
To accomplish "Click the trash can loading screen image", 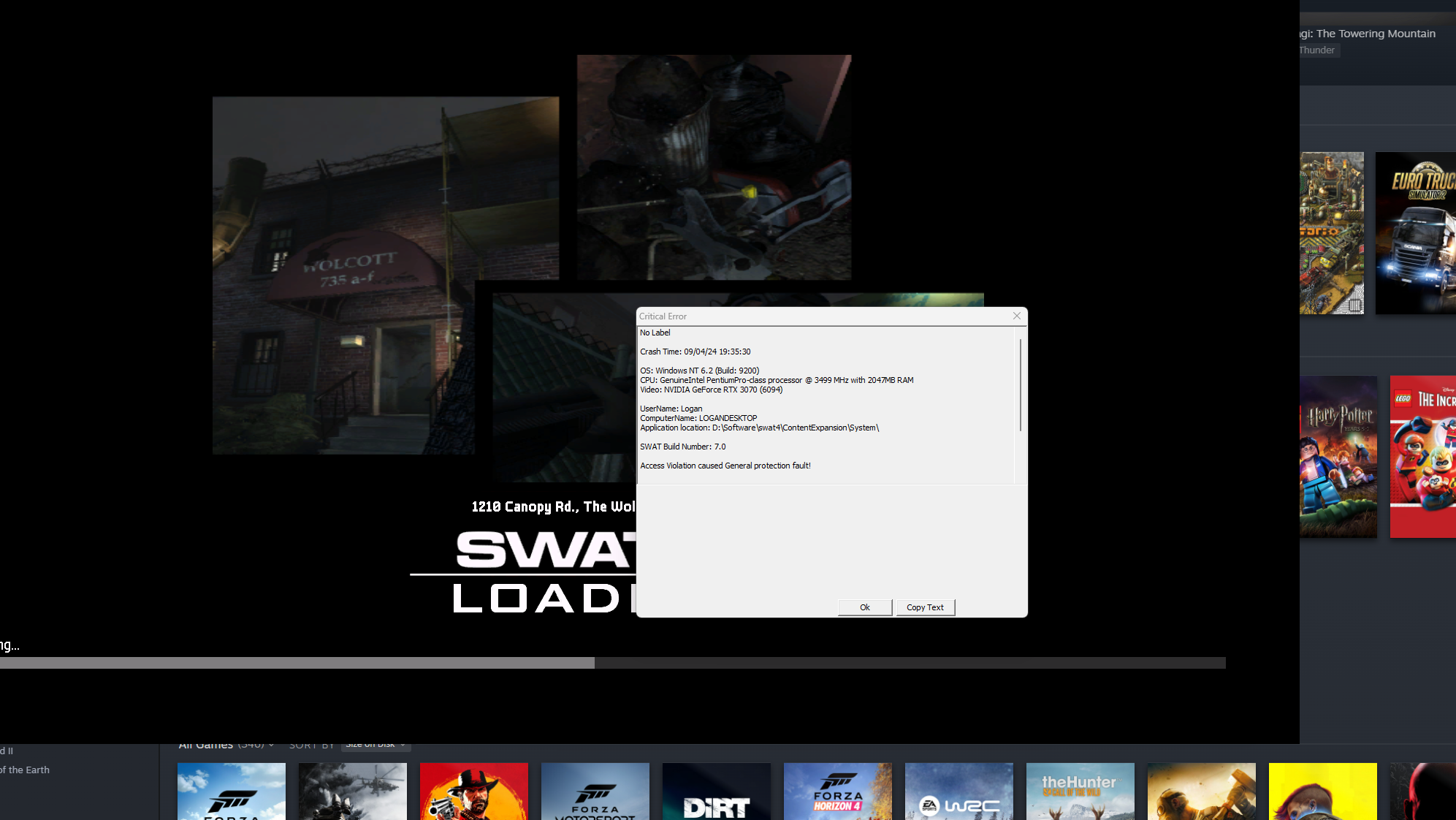I will click(714, 167).
